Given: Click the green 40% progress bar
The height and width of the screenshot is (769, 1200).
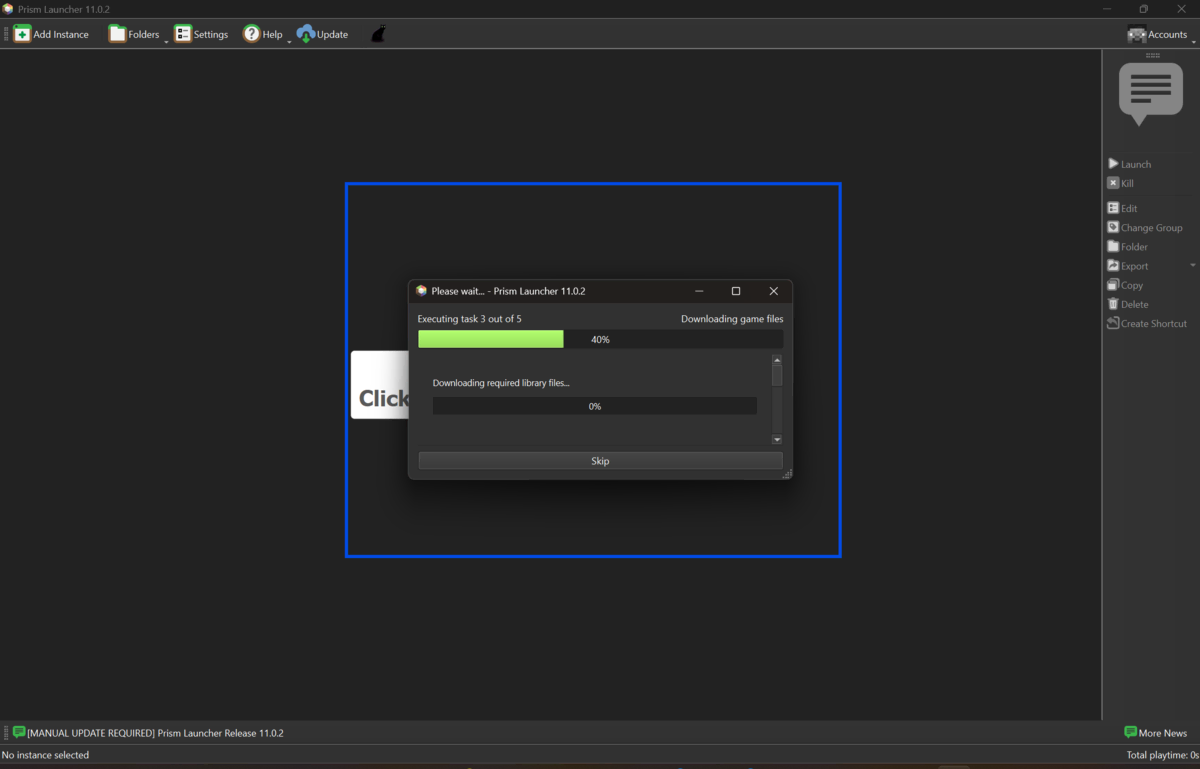Looking at the screenshot, I should [490, 339].
